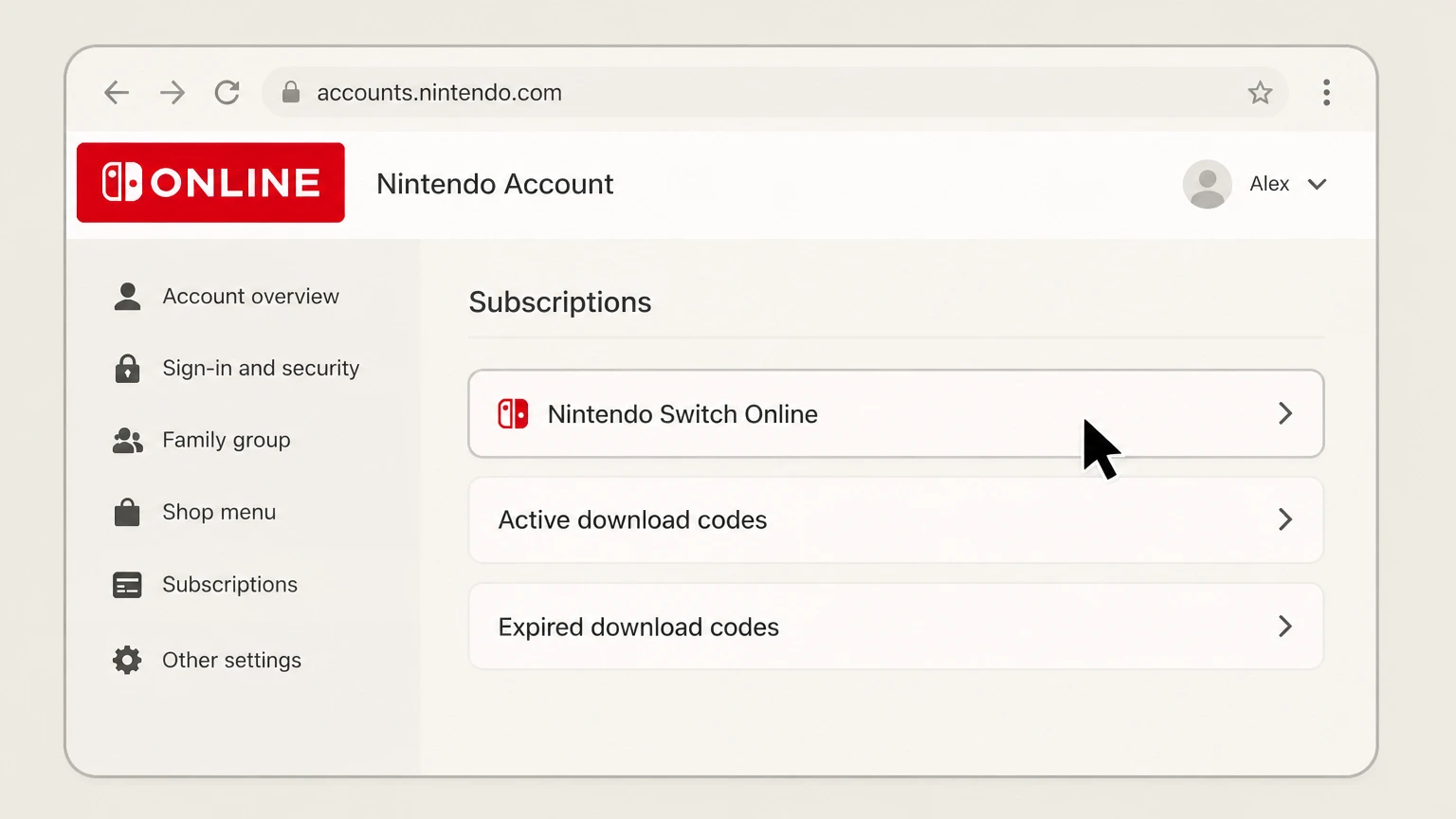Screen dimensions: 1456x819
Task: Reload the page with the refresh icon
Action: (227, 92)
